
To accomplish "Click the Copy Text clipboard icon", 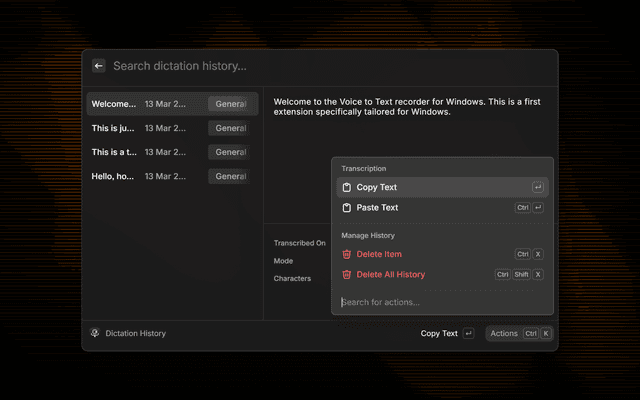I will (x=346, y=187).
